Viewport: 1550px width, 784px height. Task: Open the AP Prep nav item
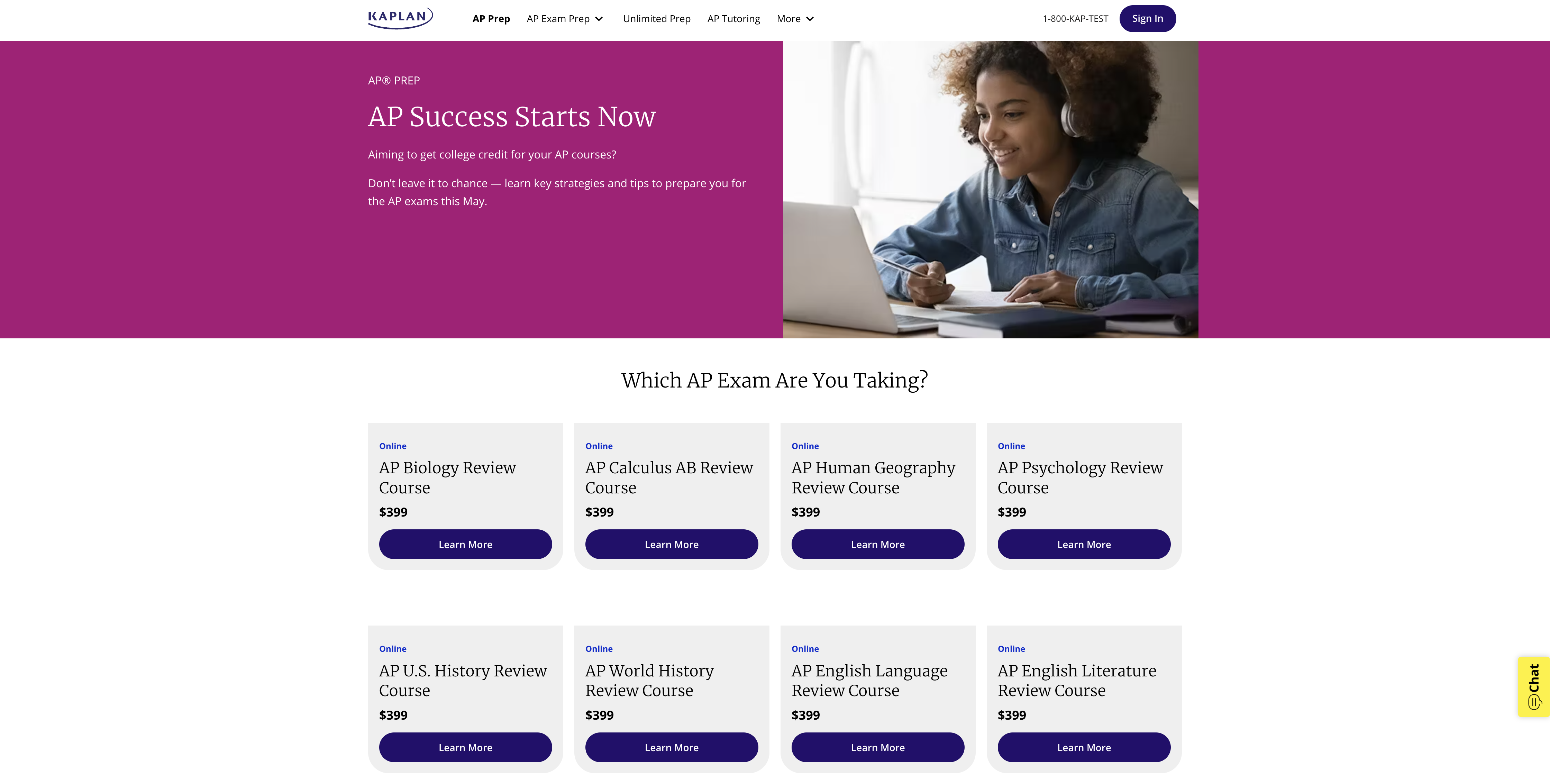[491, 19]
